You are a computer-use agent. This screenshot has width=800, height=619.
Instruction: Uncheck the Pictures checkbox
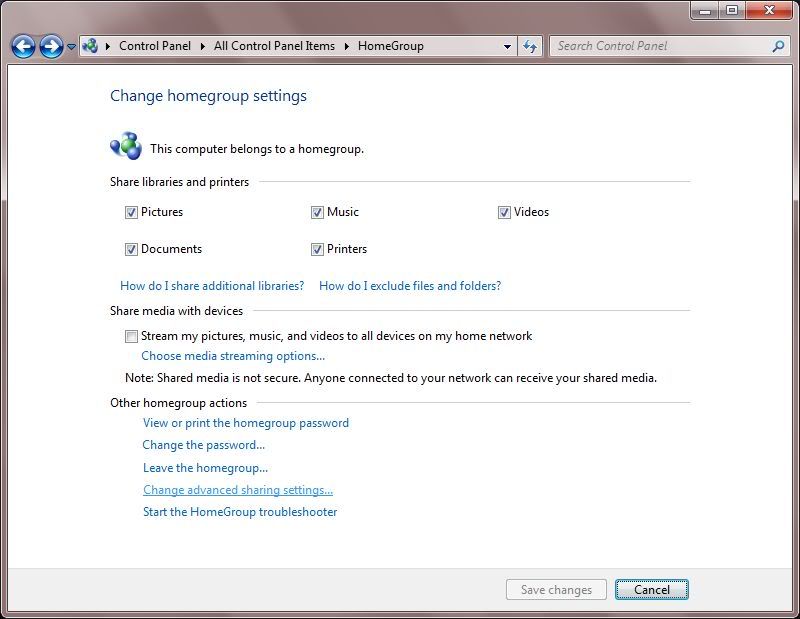(x=131, y=212)
